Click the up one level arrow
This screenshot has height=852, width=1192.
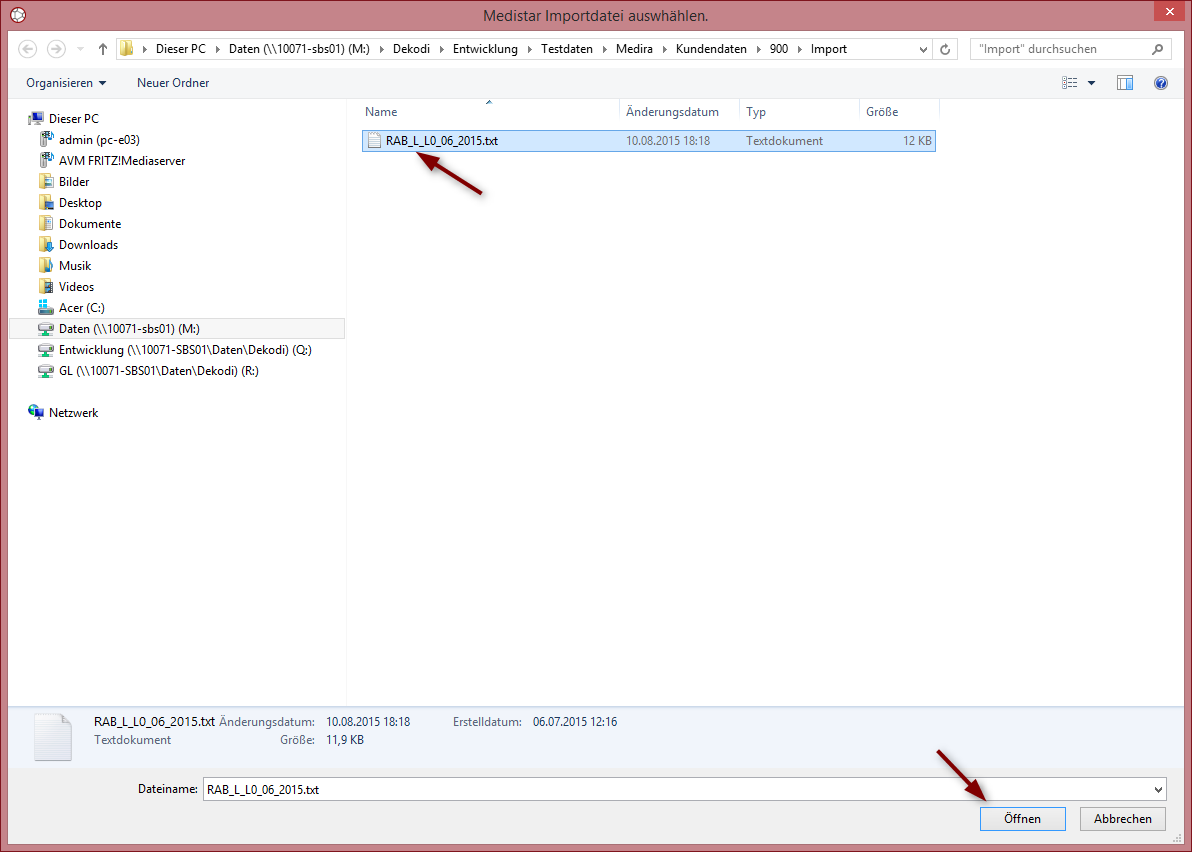103,49
